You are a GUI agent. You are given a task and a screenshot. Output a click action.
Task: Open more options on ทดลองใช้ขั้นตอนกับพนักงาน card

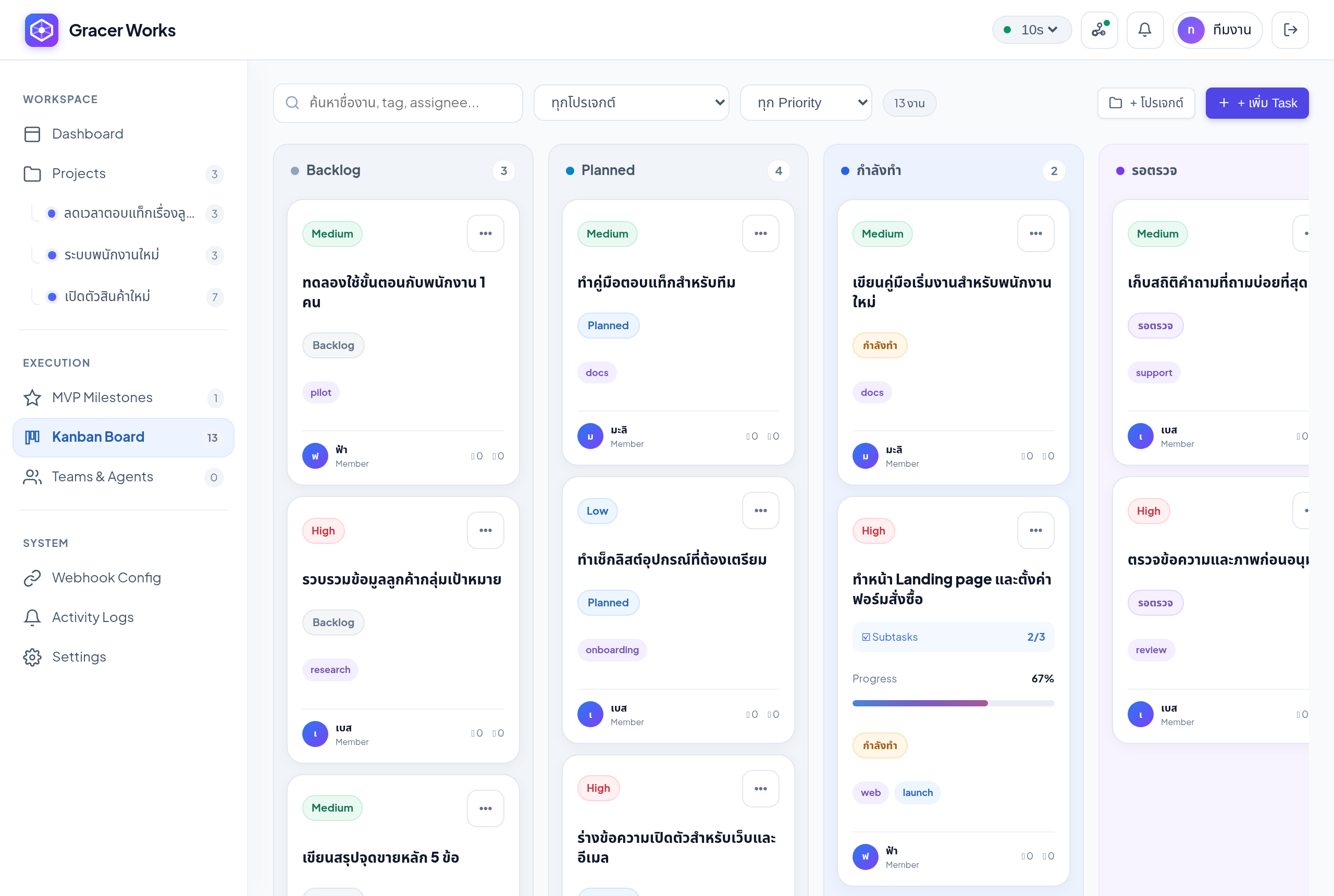click(485, 233)
